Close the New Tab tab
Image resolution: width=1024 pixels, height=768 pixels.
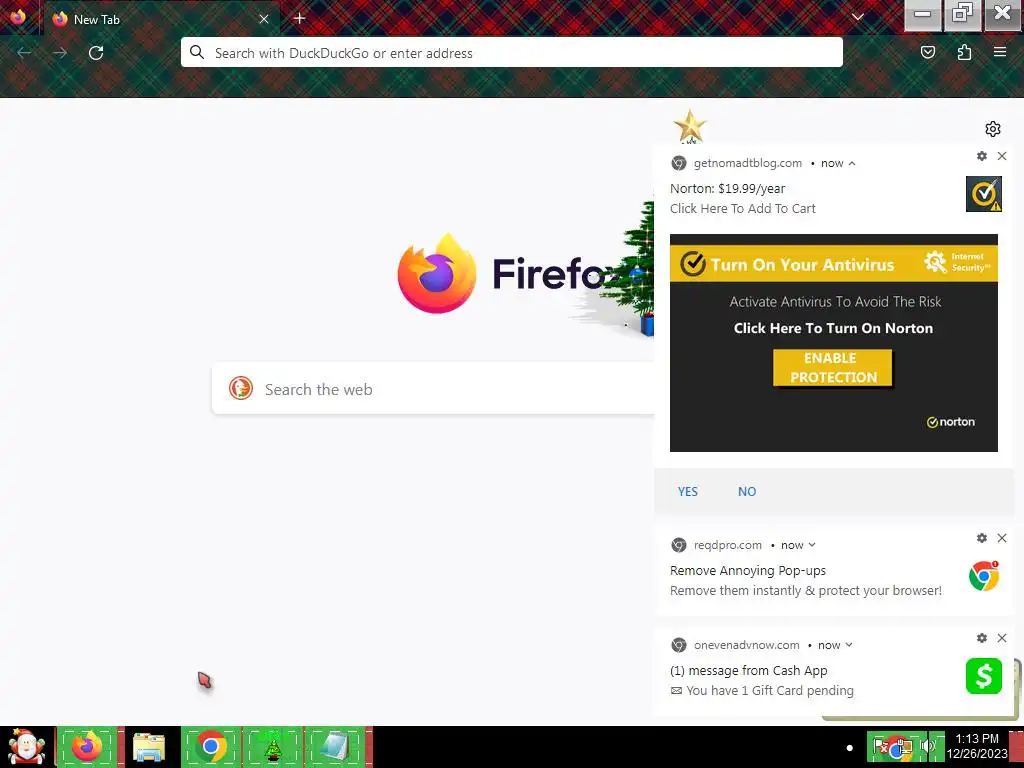click(x=264, y=19)
